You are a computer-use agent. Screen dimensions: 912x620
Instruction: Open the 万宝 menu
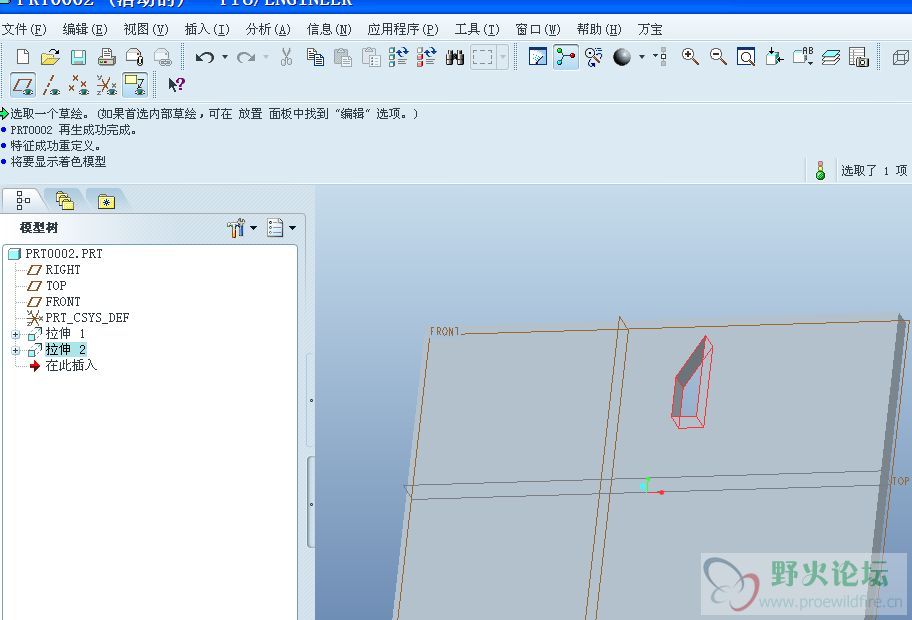(650, 29)
